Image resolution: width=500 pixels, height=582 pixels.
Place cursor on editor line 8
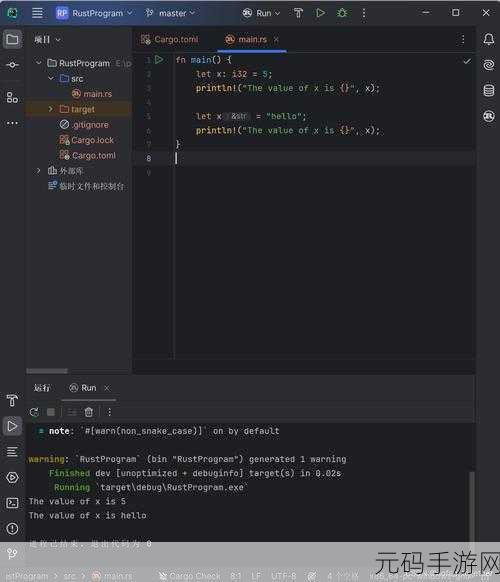coord(304,158)
